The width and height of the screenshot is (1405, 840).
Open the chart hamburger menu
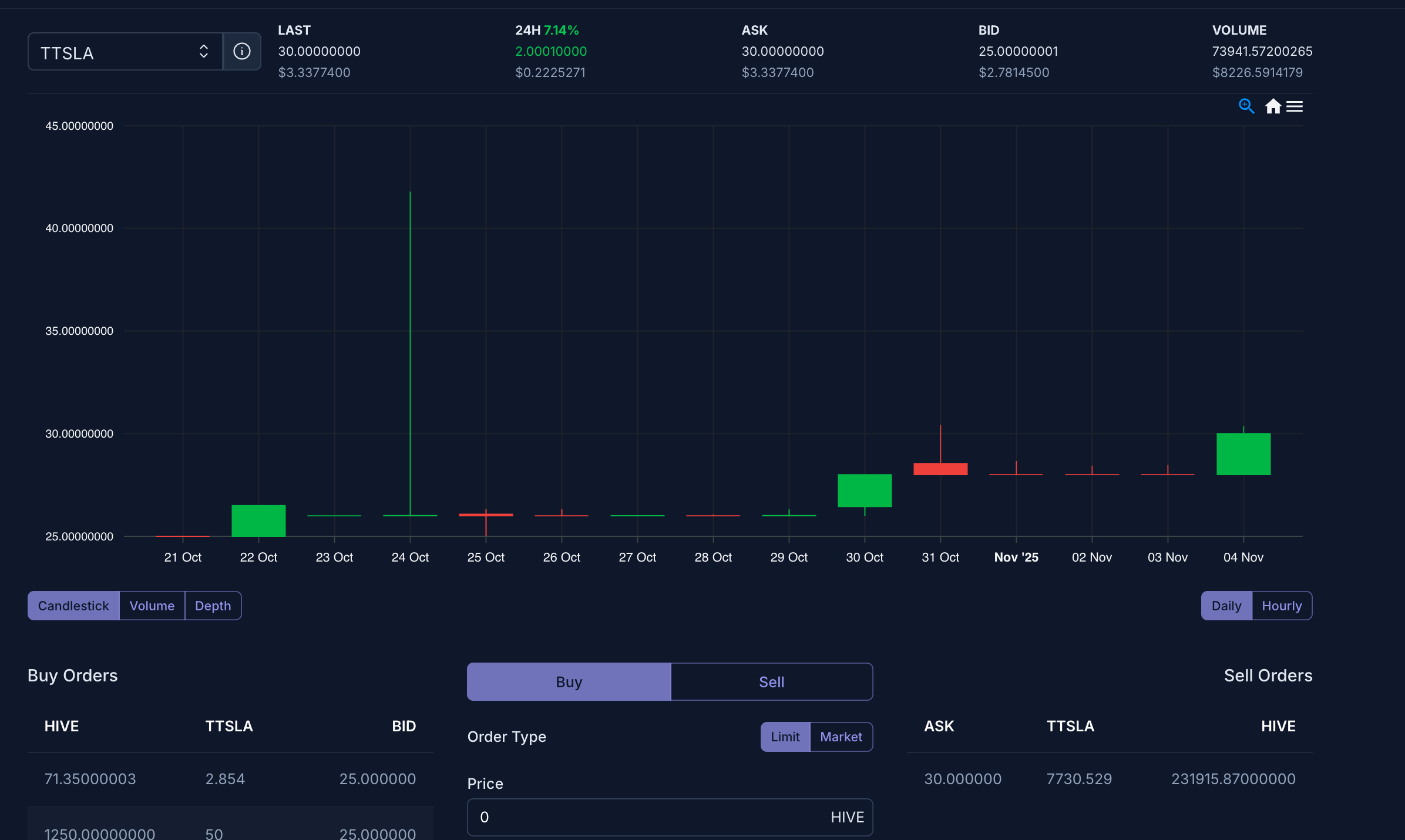[x=1295, y=106]
